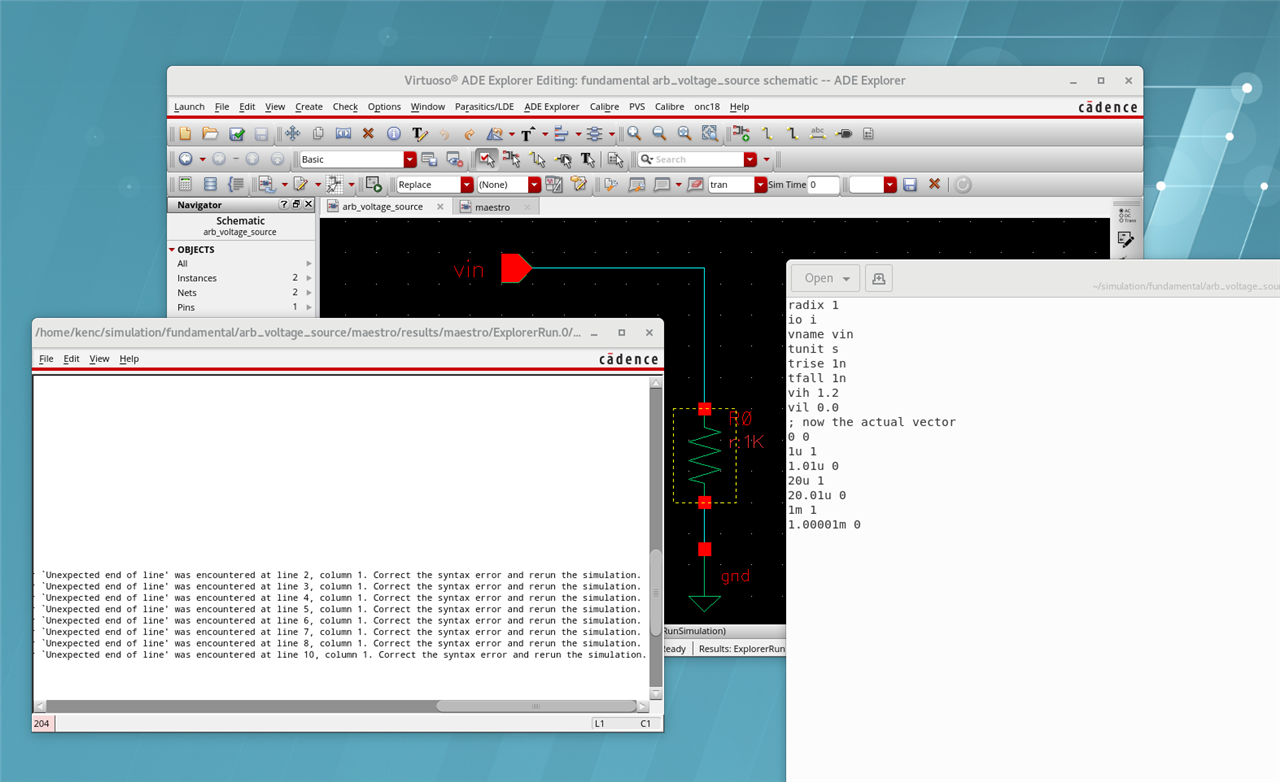This screenshot has height=782, width=1280.
Task: Select the Create Wire Name abc icon
Action: (x=817, y=133)
